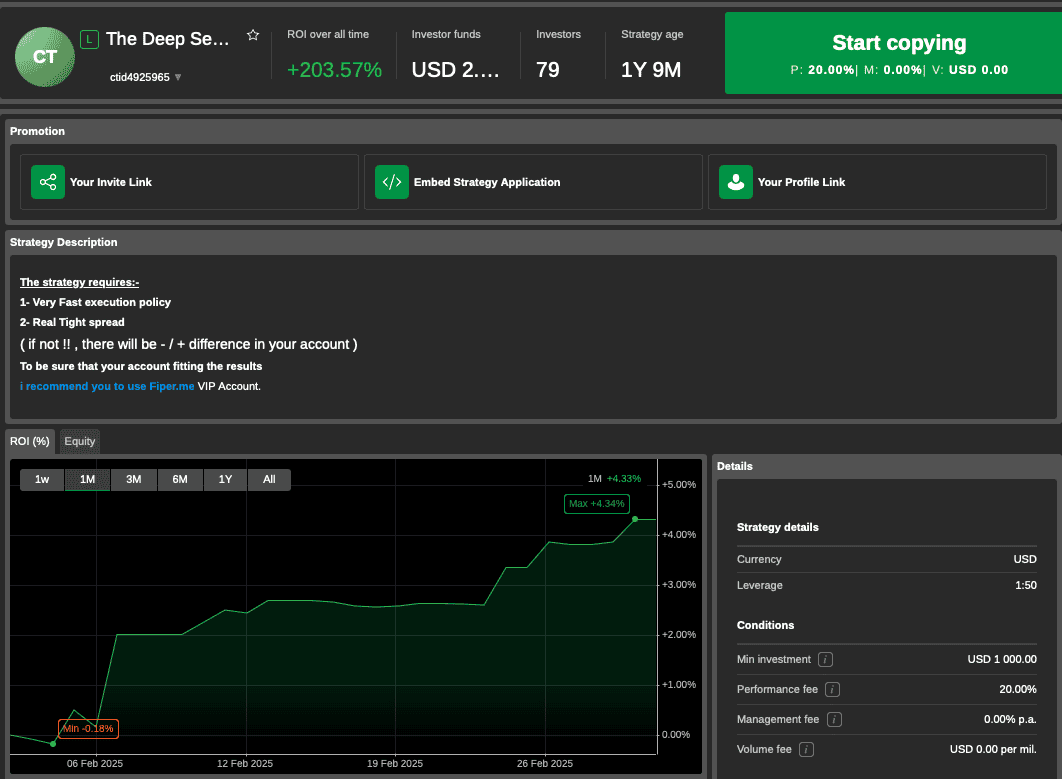1062x779 pixels.
Task: Click the 26 Feb 2025 axis date
Action: click(x=545, y=763)
